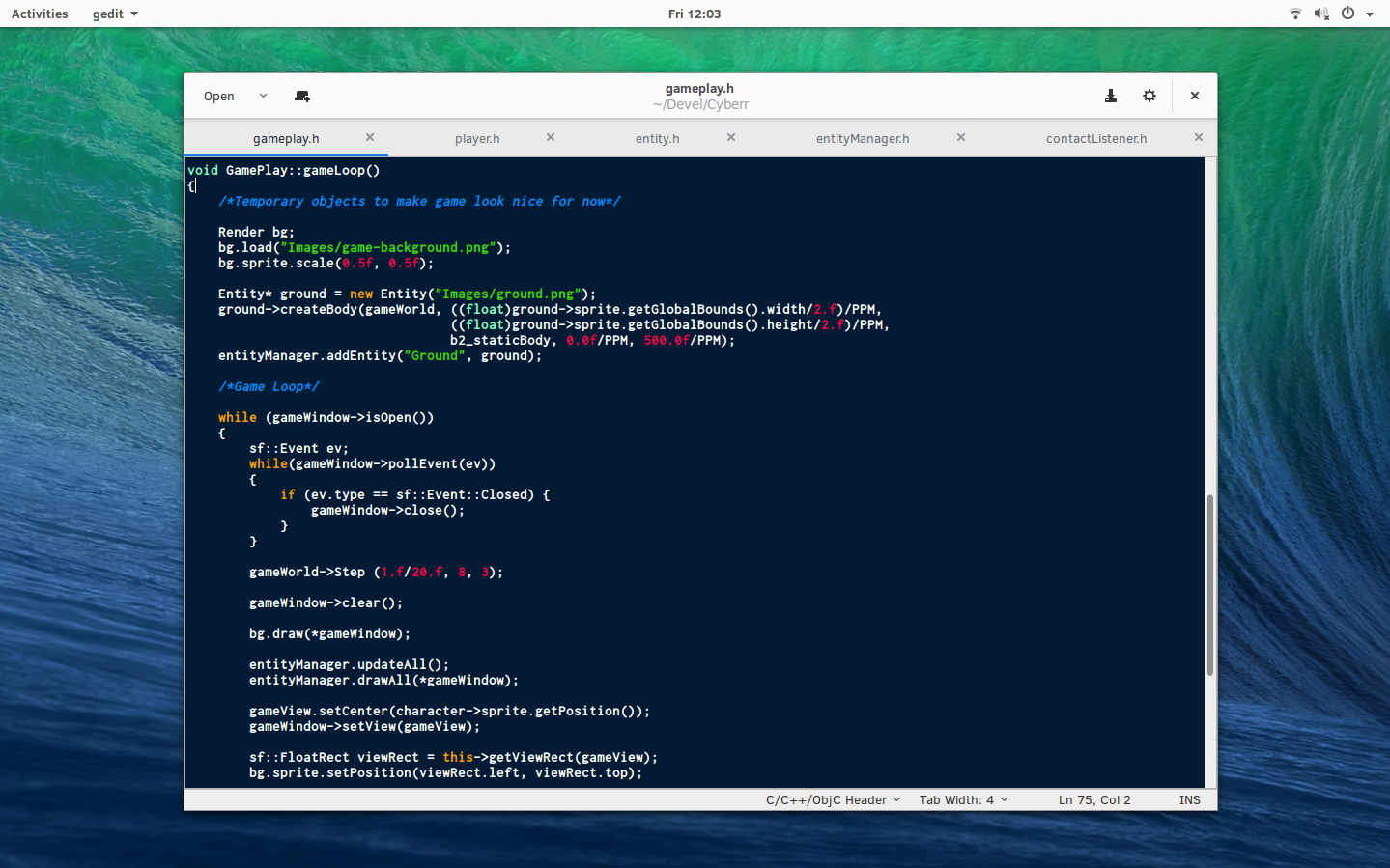
Task: Switch to the entityManager.h tab
Action: [x=863, y=139]
